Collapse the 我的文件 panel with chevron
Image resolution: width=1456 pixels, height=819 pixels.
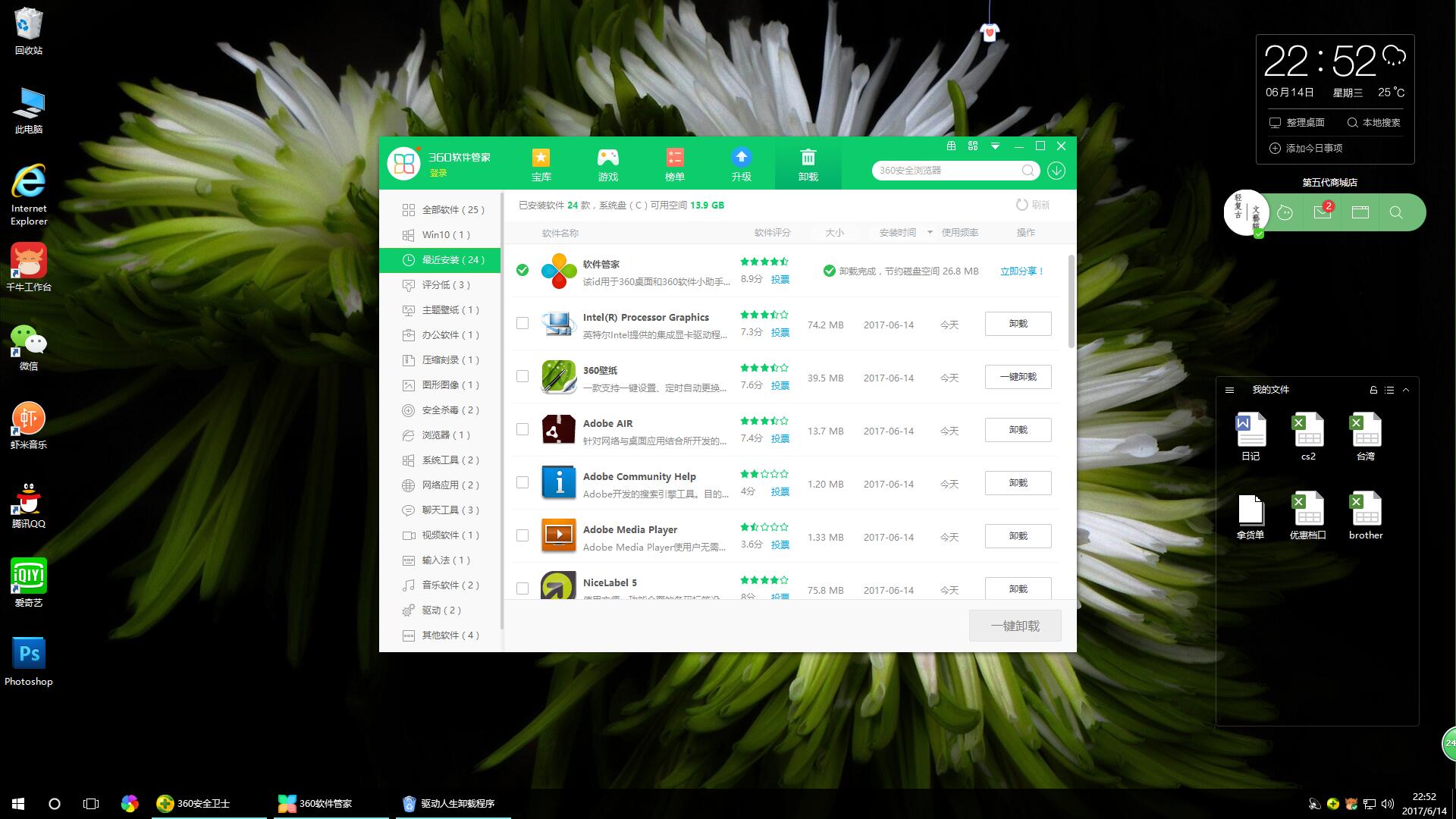1406,390
